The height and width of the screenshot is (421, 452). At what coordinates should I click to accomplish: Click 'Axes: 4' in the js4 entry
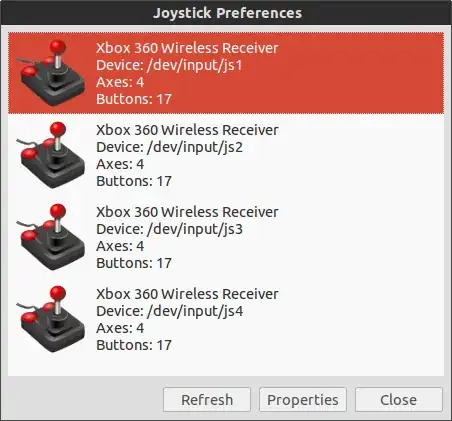120,328
